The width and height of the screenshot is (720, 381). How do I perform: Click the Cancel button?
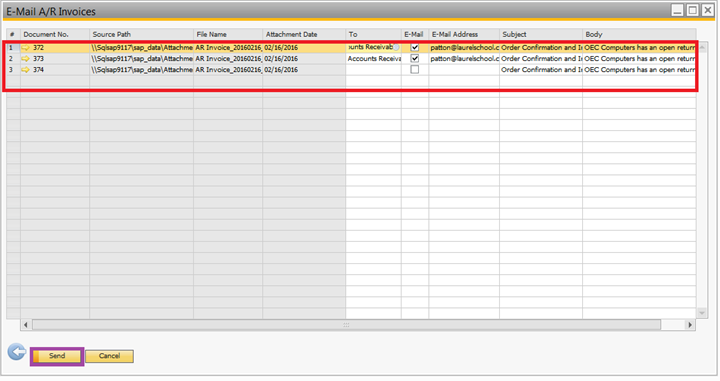[x=109, y=356]
